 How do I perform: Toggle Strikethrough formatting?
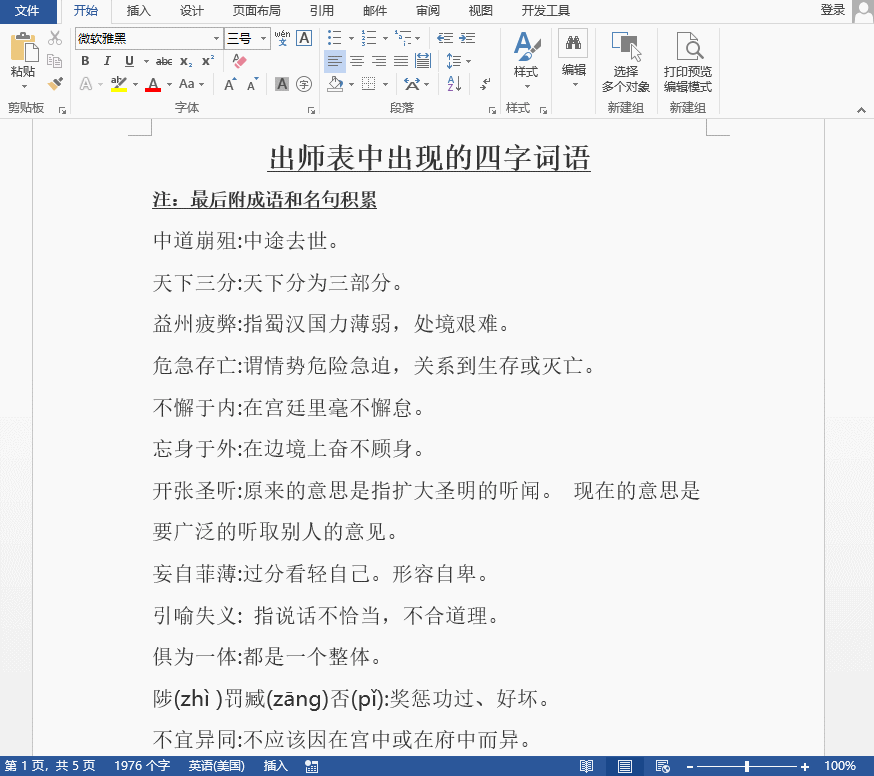(164, 61)
